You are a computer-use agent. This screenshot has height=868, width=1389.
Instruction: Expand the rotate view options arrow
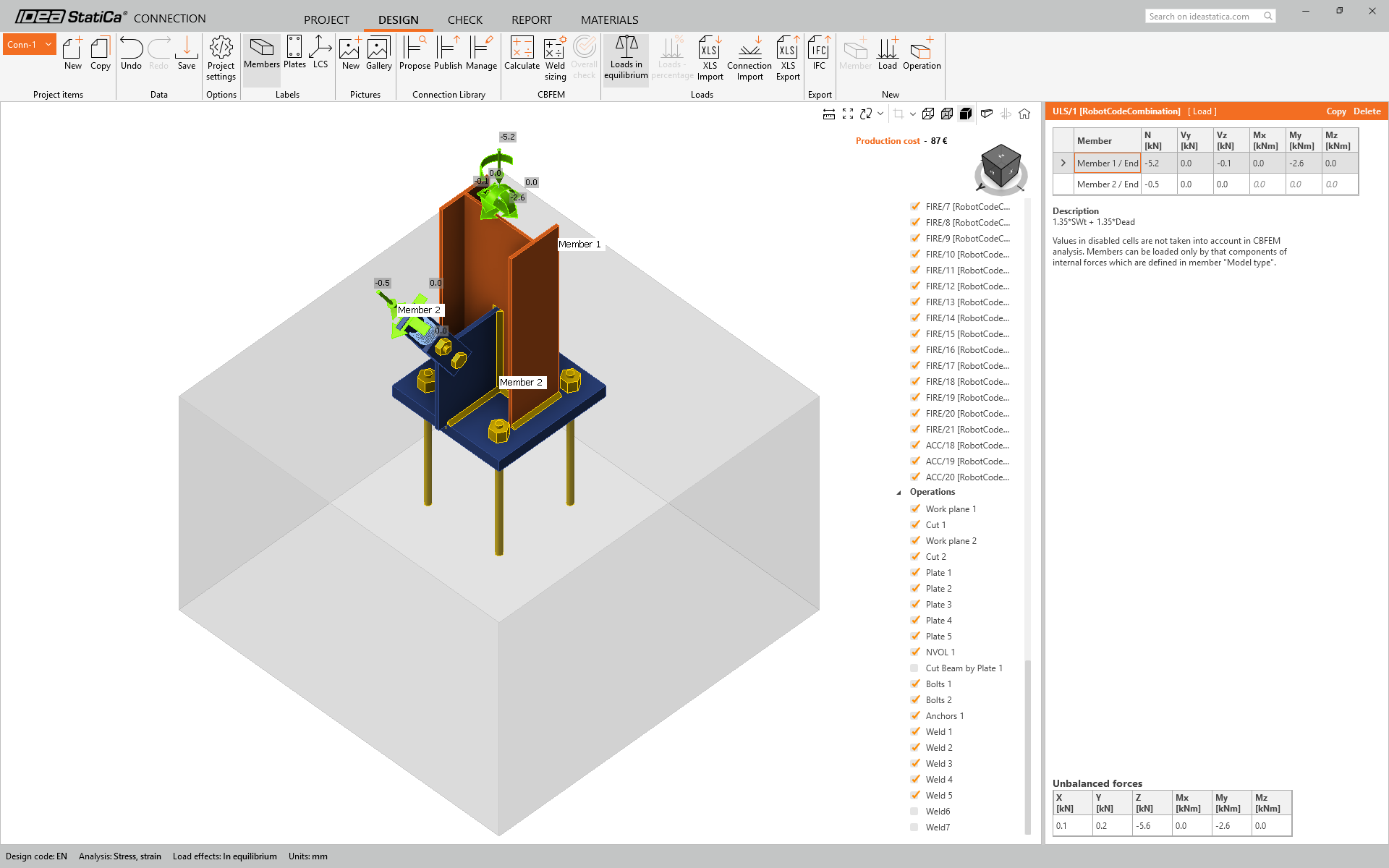point(880,114)
